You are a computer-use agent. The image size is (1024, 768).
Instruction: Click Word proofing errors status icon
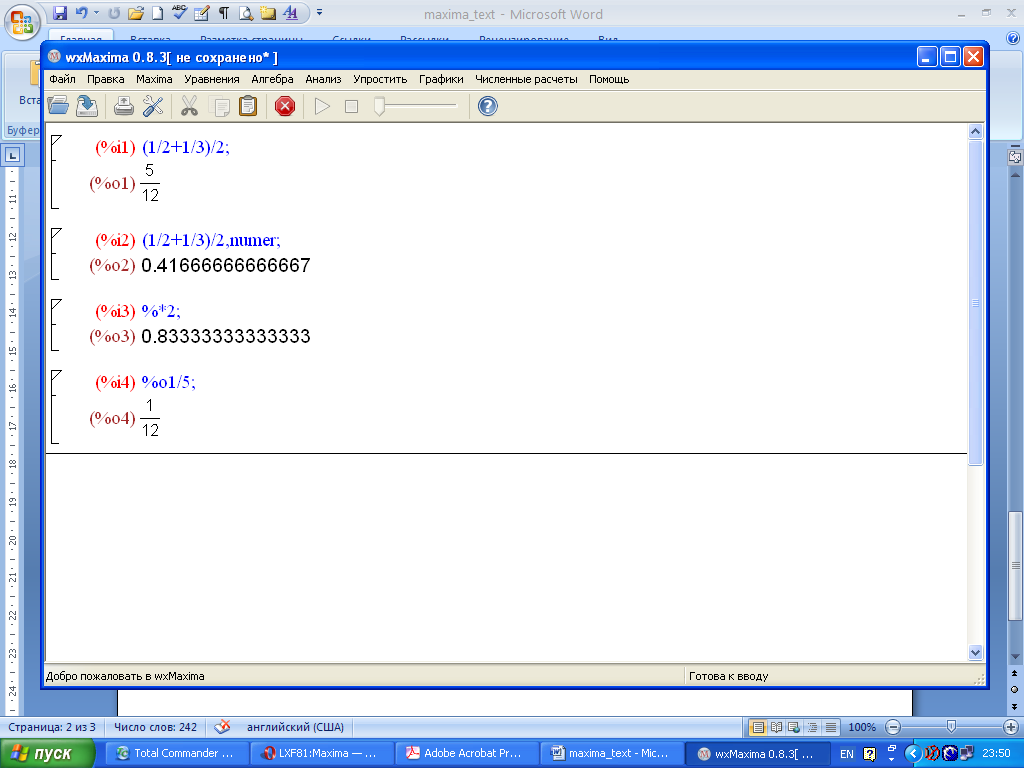[x=223, y=727]
